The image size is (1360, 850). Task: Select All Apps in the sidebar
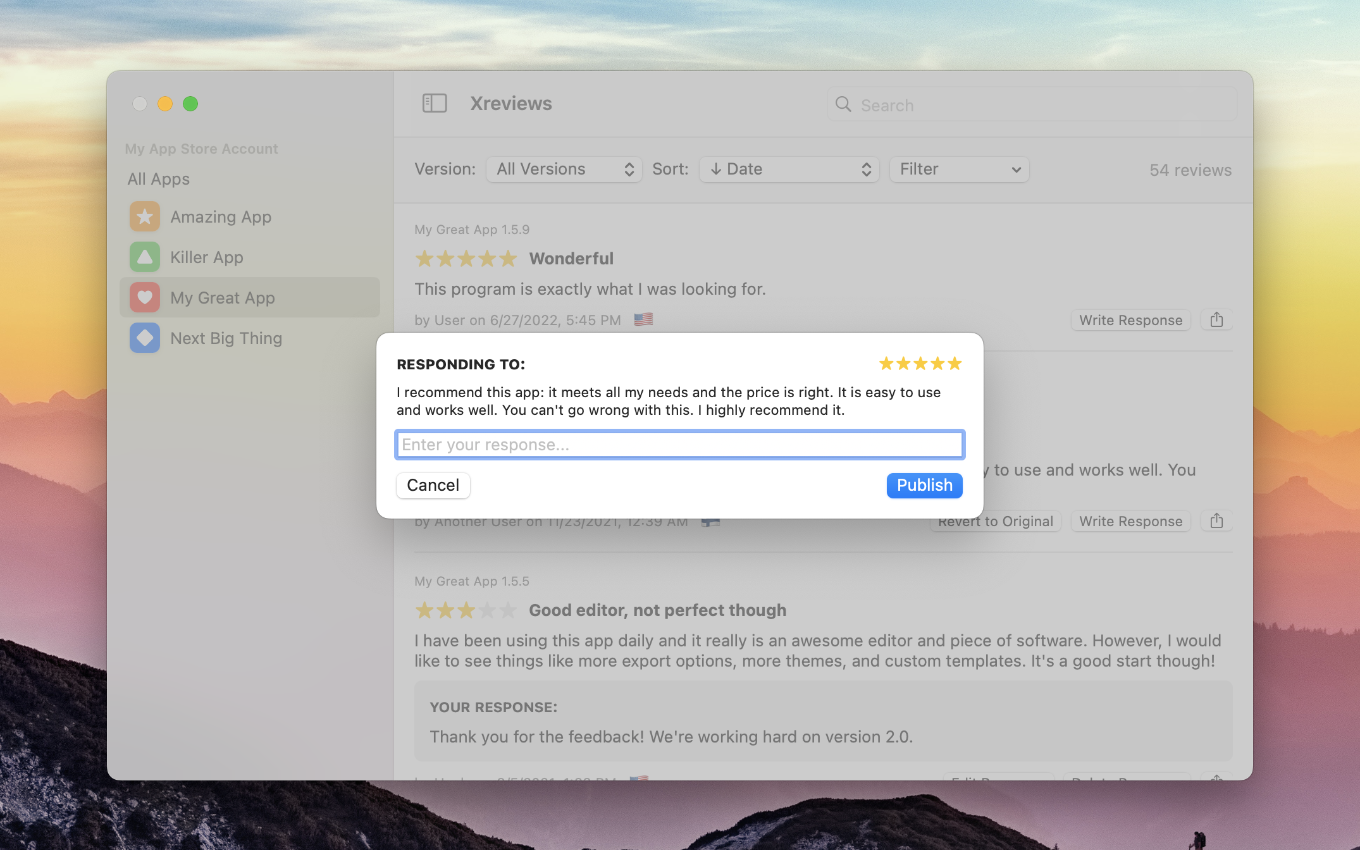tap(159, 179)
